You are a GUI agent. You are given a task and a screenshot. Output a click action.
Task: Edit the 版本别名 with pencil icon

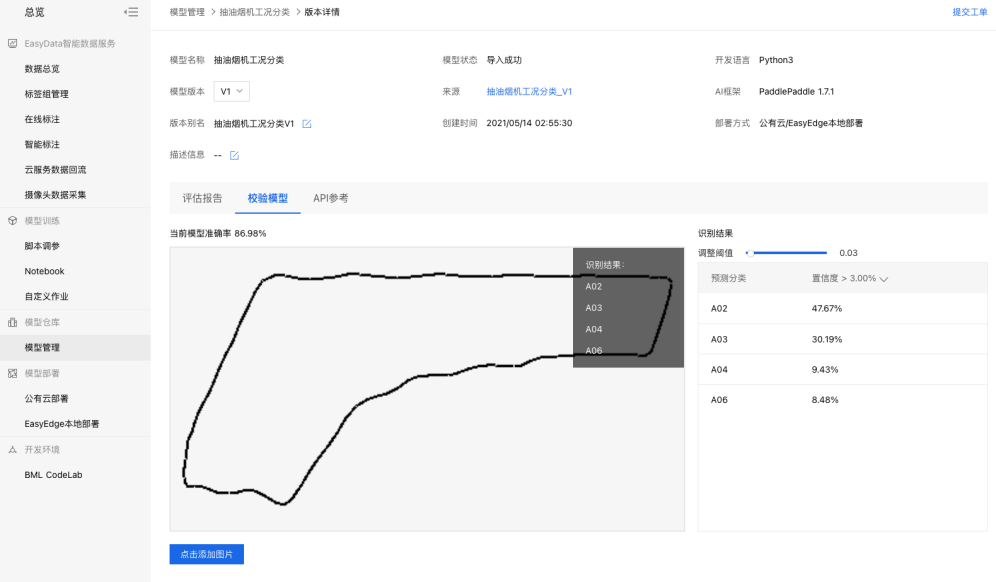pyautogui.click(x=307, y=124)
